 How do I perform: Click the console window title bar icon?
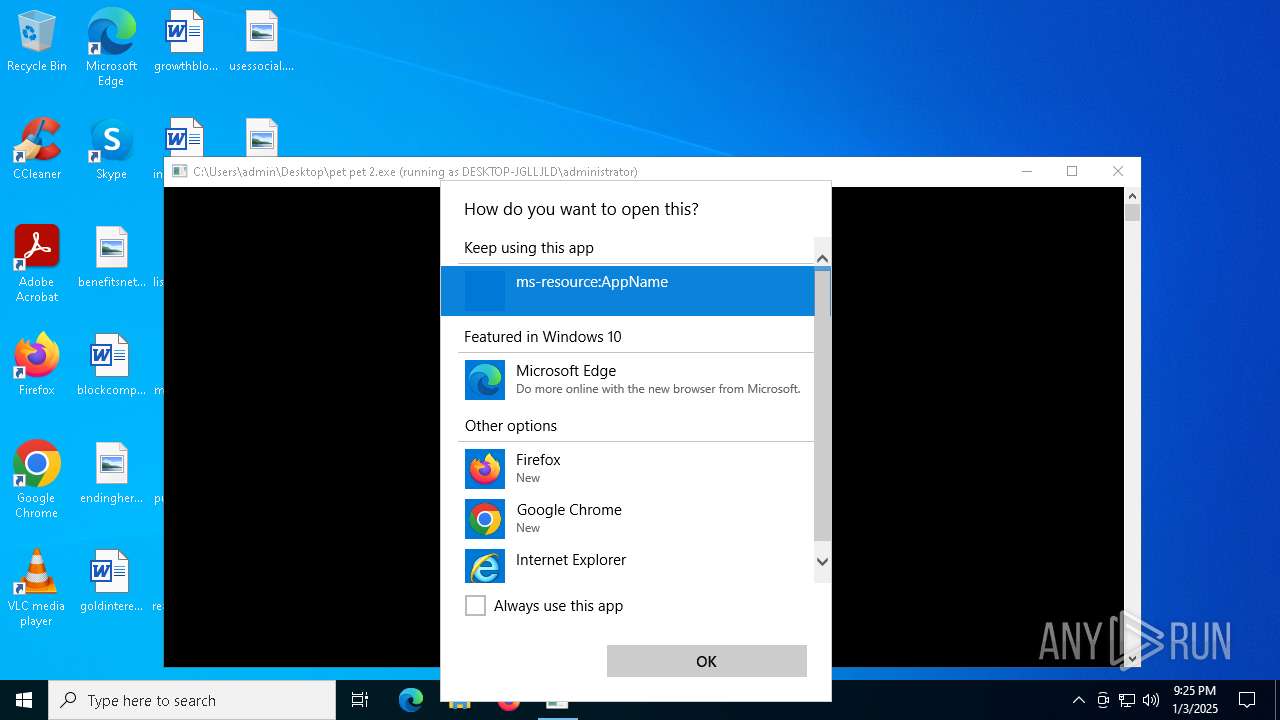pos(179,171)
